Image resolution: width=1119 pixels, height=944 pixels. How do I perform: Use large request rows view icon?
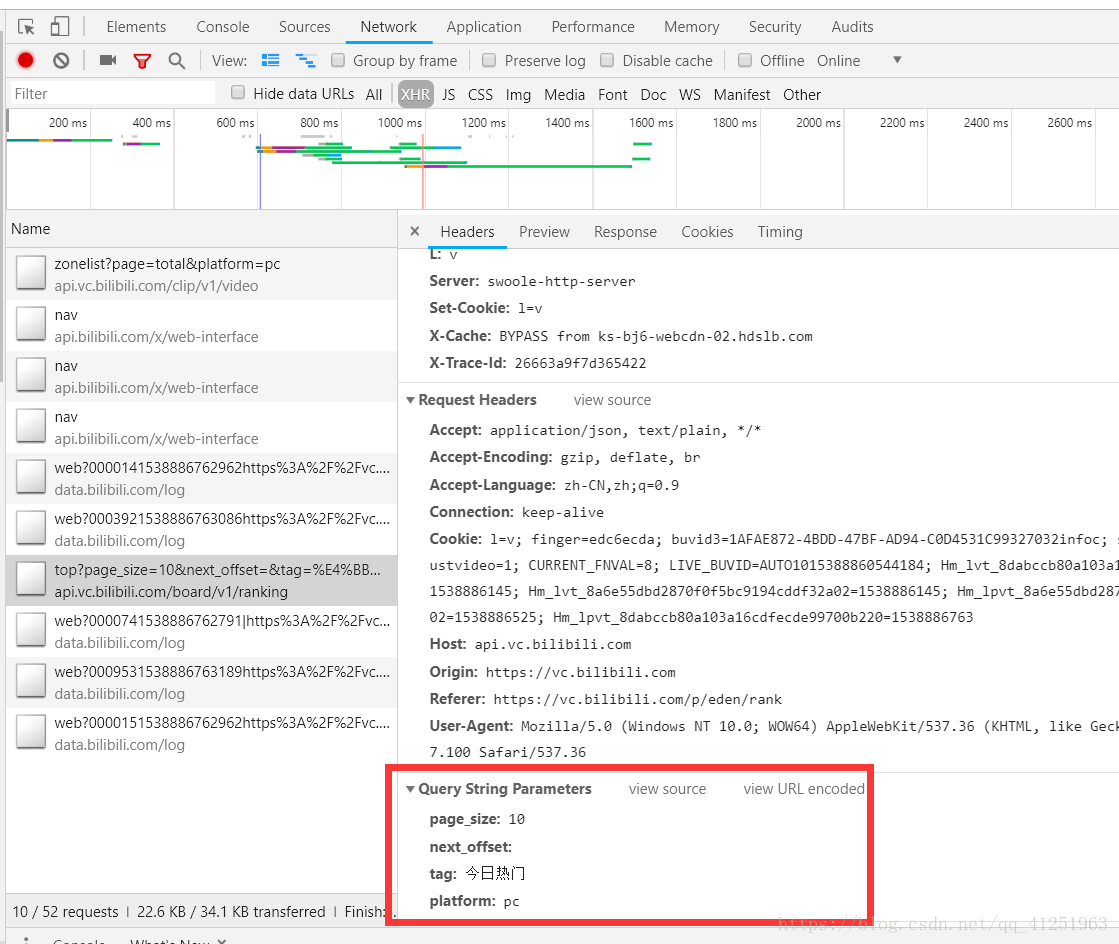[x=270, y=61]
